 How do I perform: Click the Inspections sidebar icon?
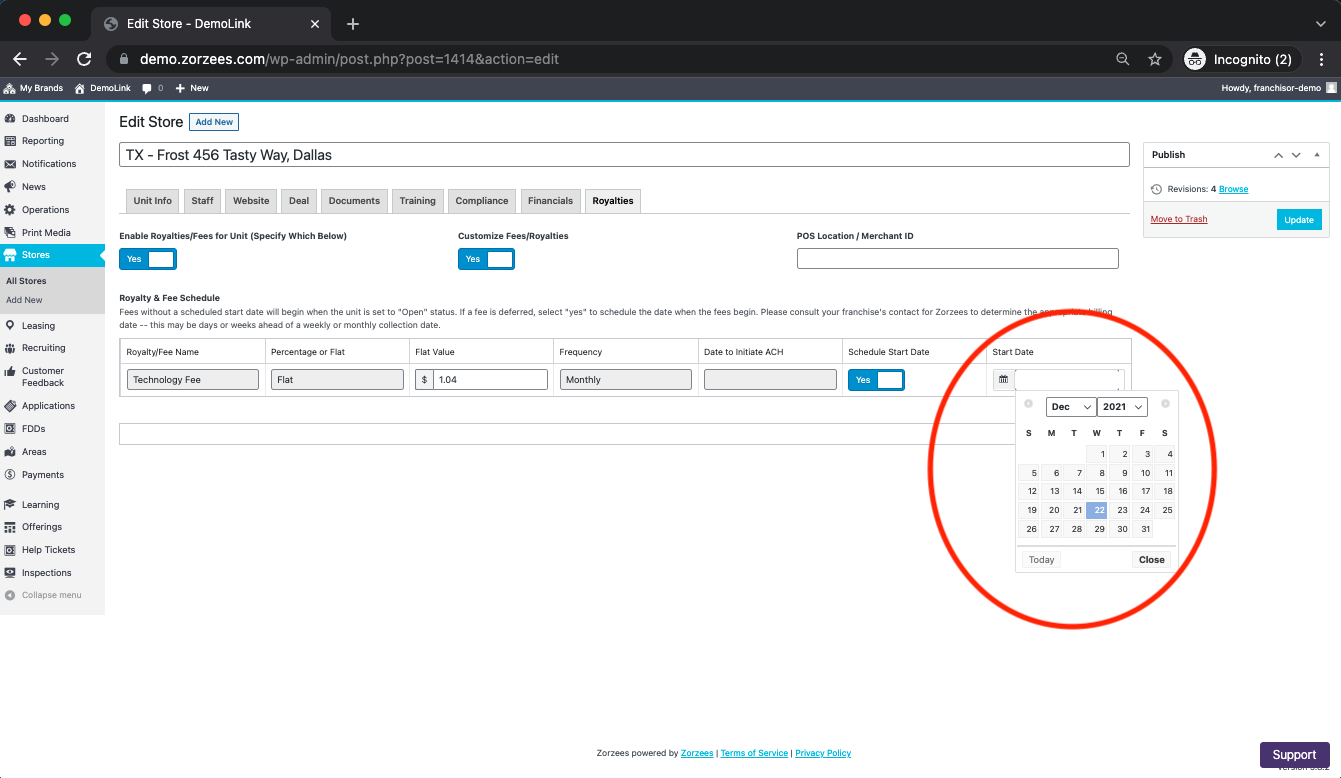pos(45,572)
